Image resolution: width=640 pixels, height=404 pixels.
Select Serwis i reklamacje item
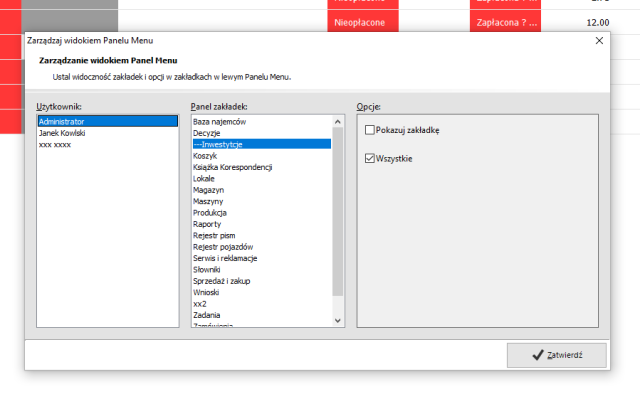click(x=262, y=258)
